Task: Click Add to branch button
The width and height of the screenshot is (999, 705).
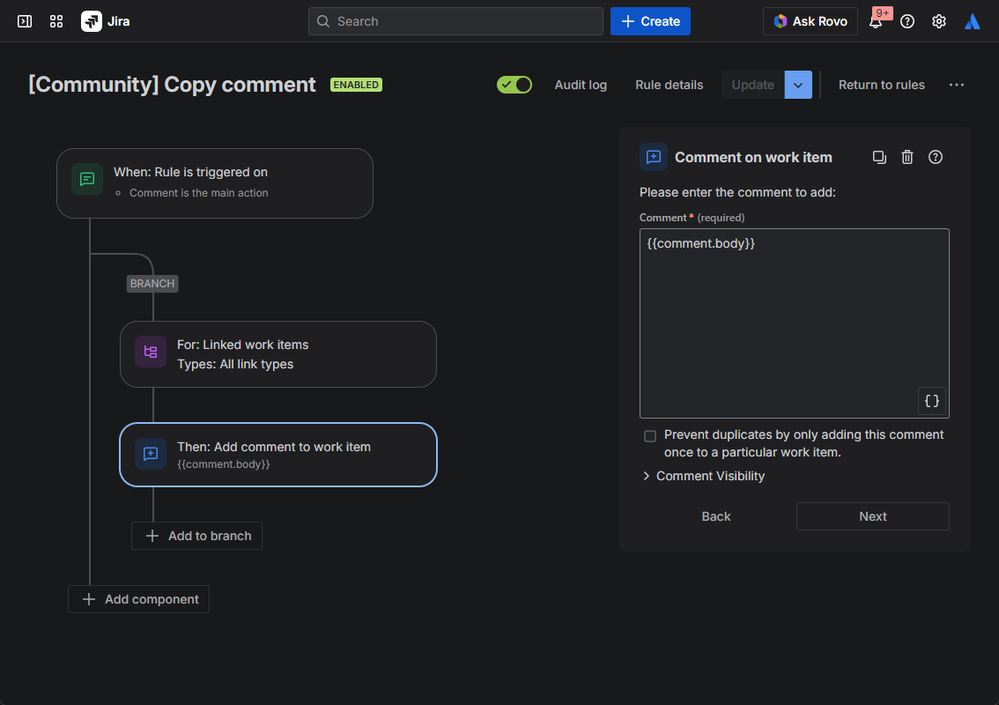Action: pos(197,536)
